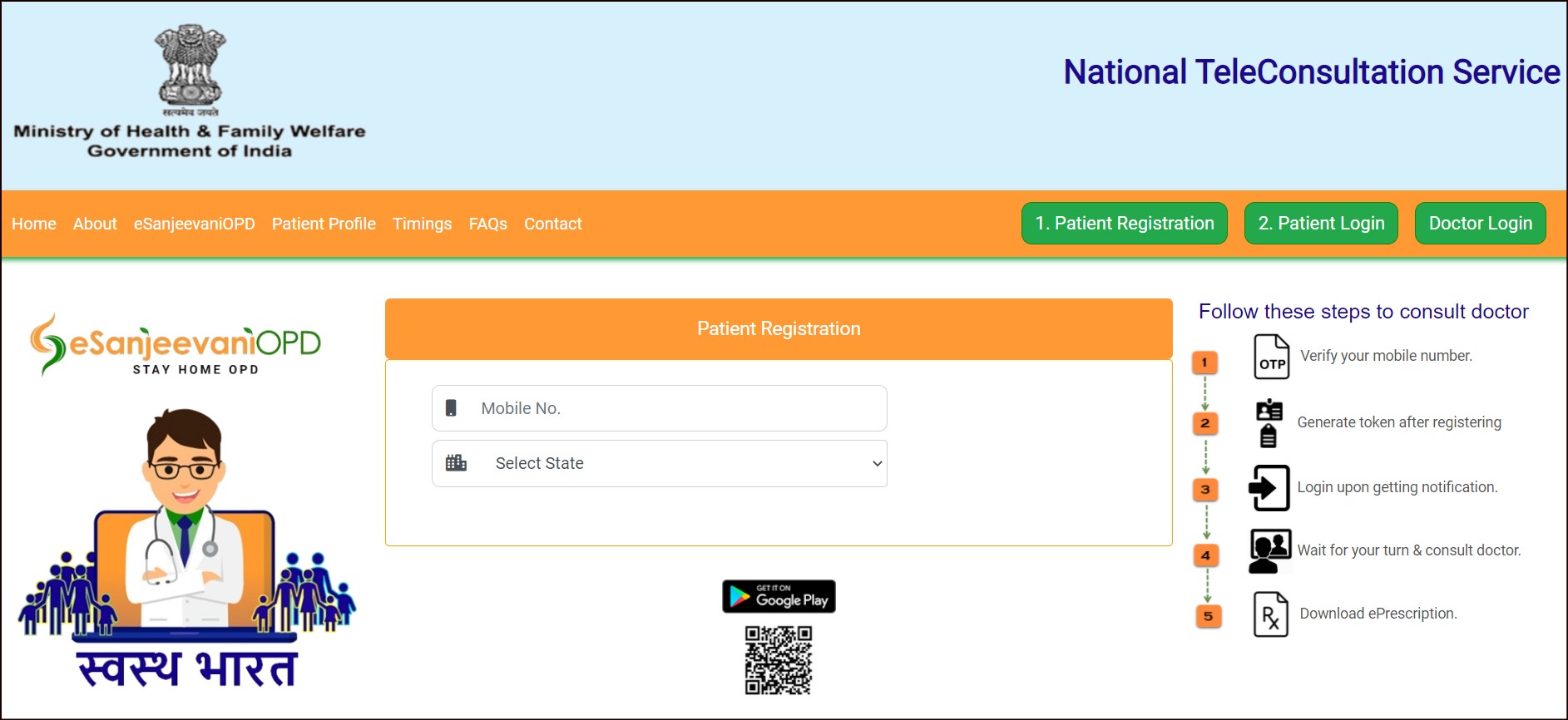The height and width of the screenshot is (720, 1568).
Task: Click the 1. Patient Registration button
Action: pos(1125,224)
